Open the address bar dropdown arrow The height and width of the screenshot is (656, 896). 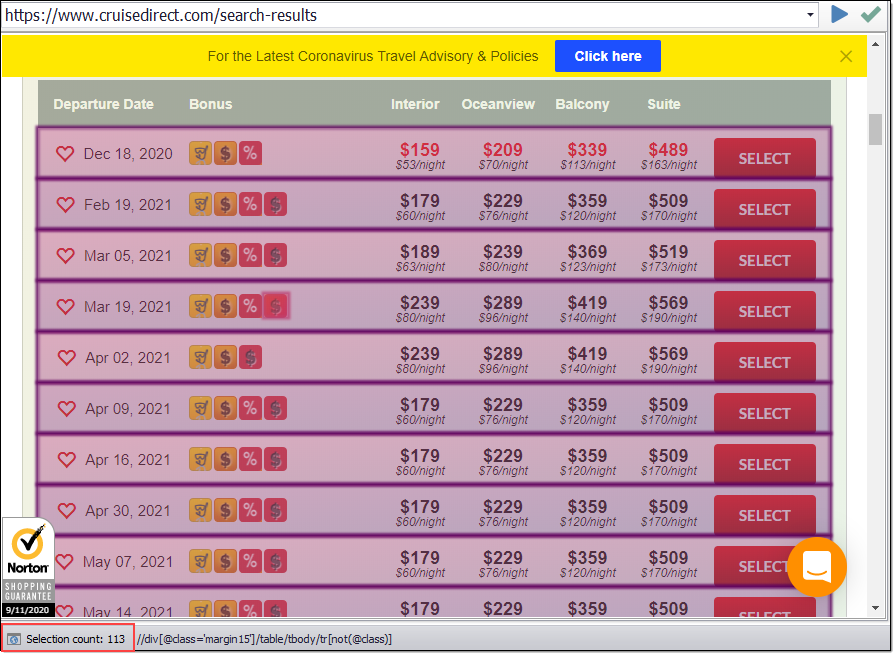pyautogui.click(x=812, y=16)
